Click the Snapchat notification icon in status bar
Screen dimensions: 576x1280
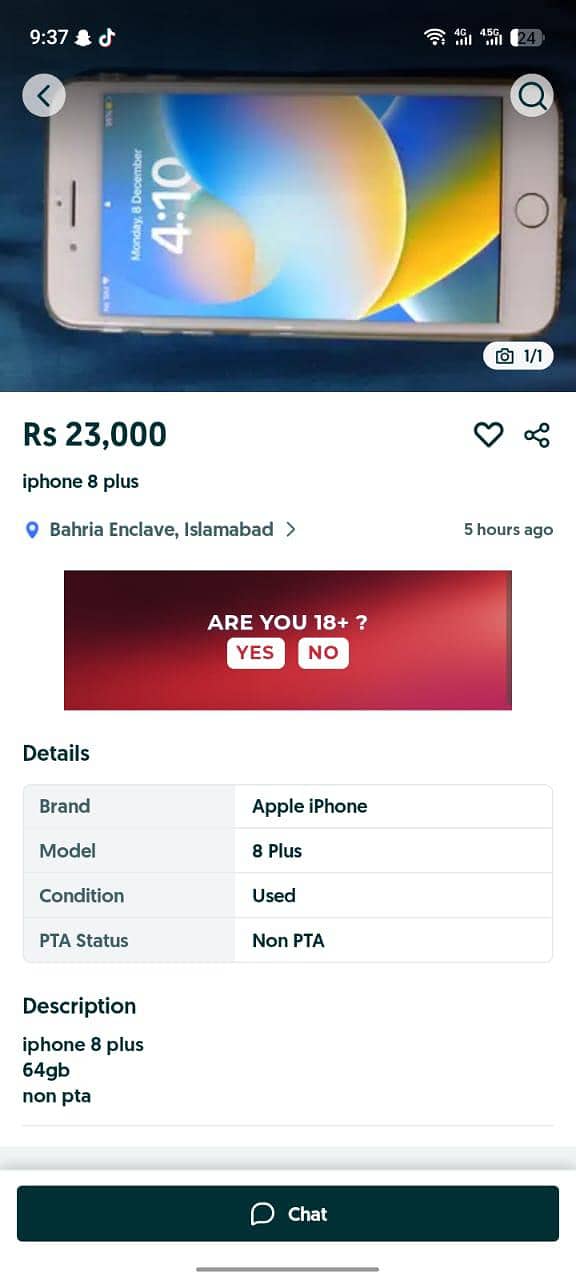[85, 33]
